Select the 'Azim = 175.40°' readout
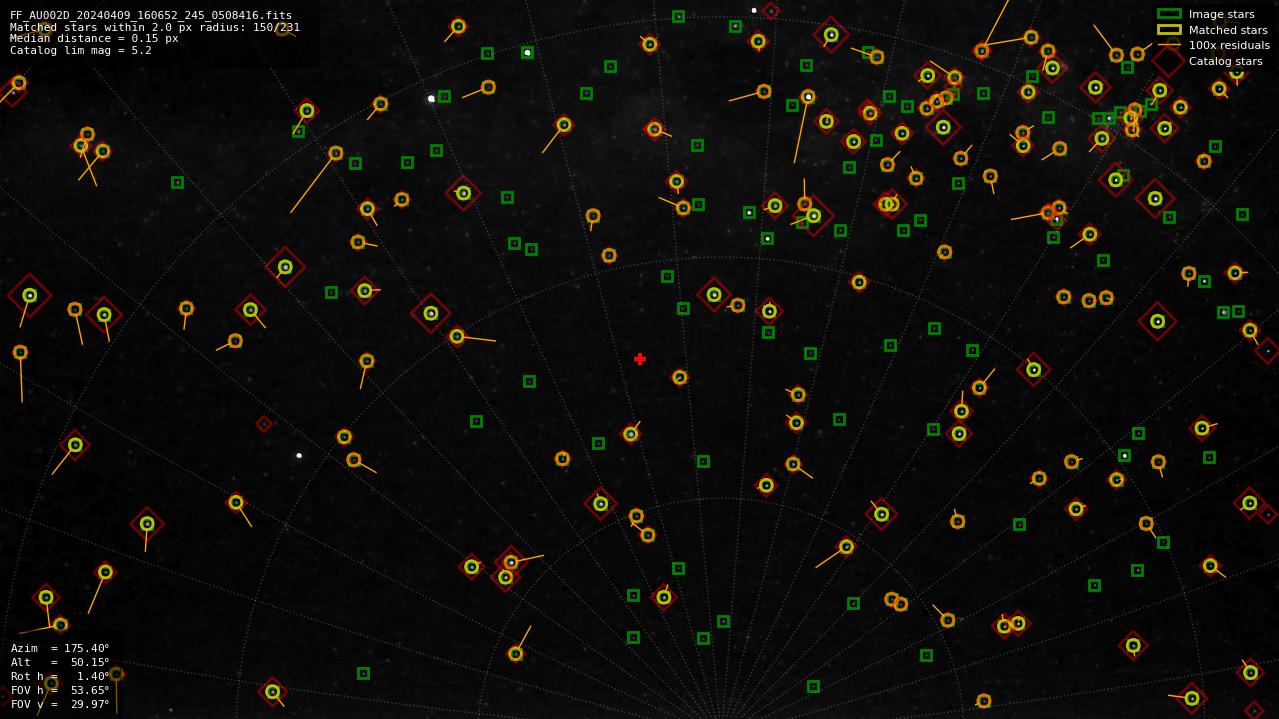The height and width of the screenshot is (719, 1279). tap(60, 648)
